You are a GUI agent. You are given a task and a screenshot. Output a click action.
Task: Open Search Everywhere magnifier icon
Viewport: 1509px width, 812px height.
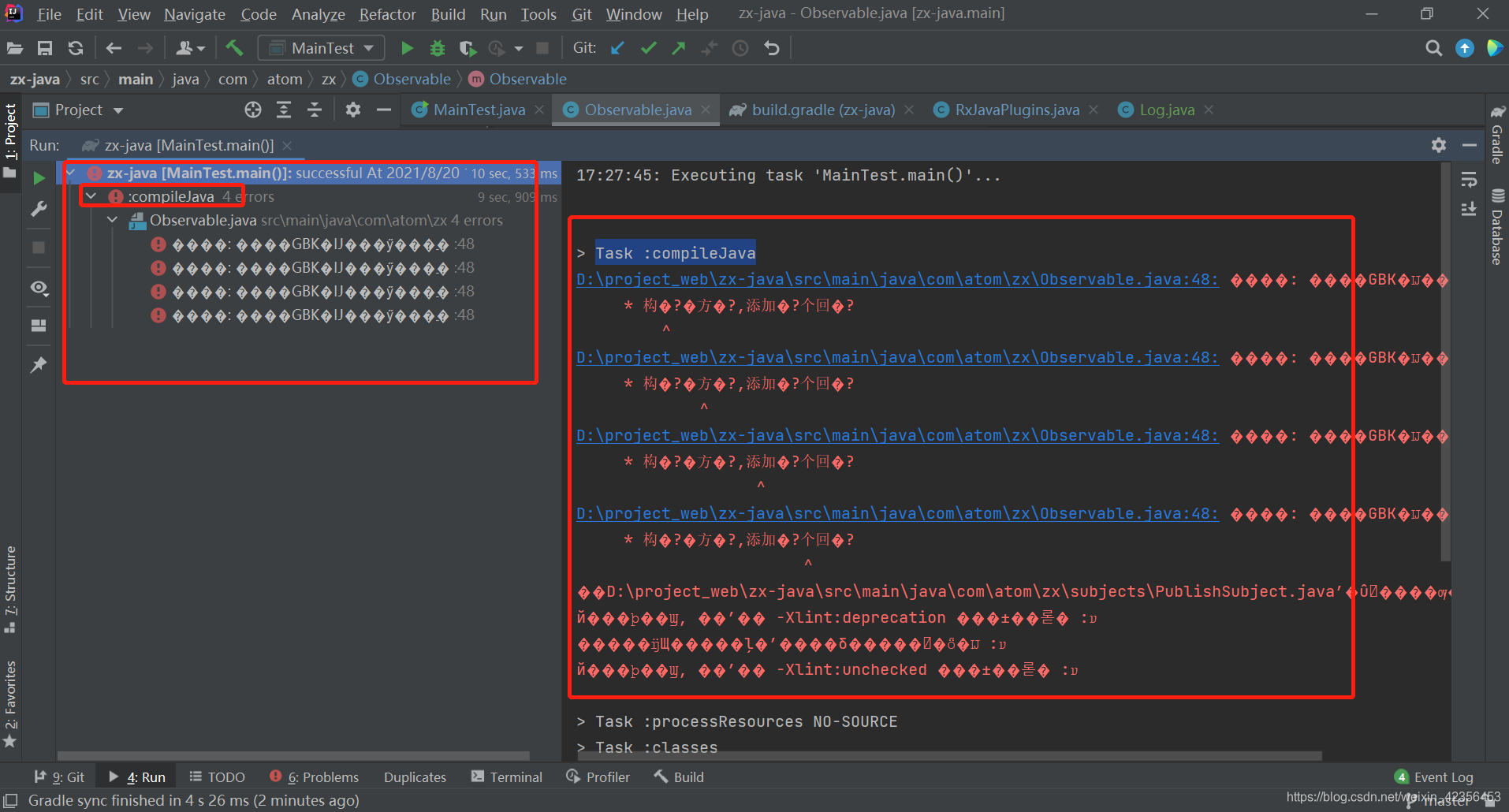(x=1433, y=48)
